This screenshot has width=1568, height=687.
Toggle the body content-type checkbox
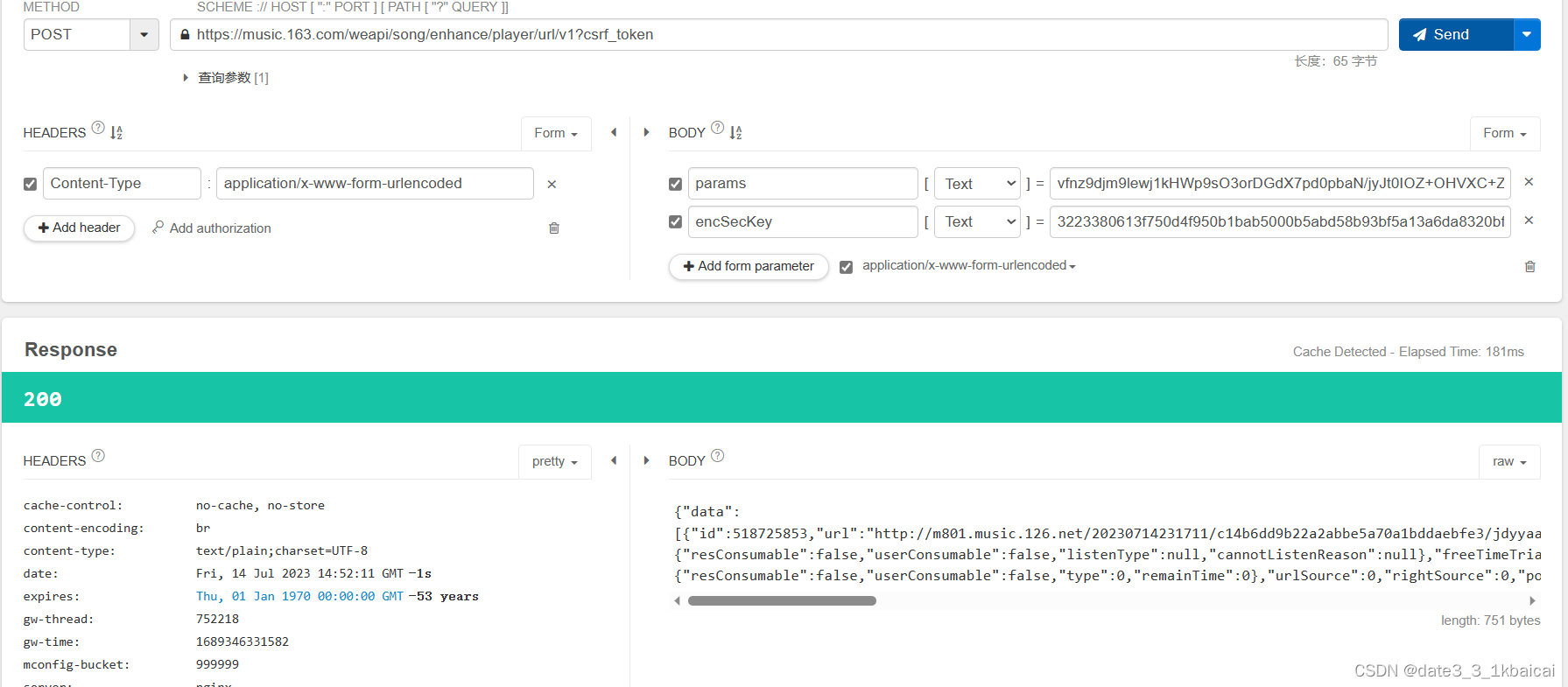[x=846, y=267]
